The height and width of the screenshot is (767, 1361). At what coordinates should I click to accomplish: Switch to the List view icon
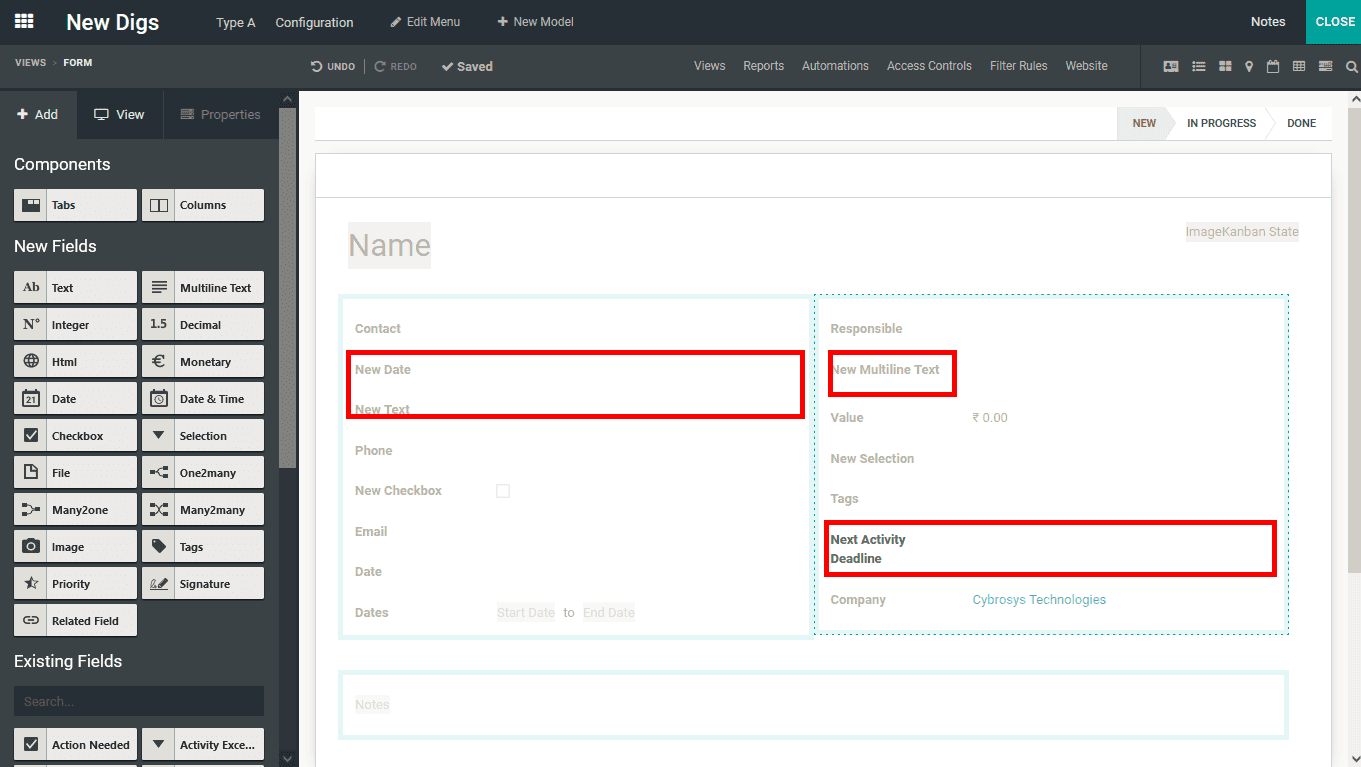[1199, 66]
